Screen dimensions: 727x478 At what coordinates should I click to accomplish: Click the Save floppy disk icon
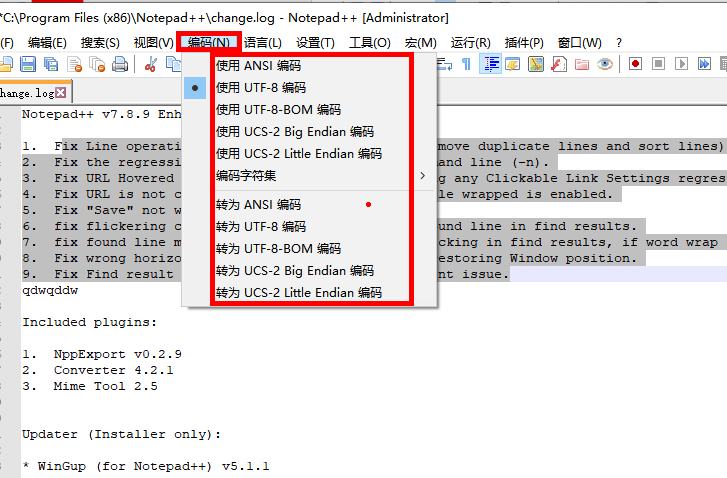(28, 64)
